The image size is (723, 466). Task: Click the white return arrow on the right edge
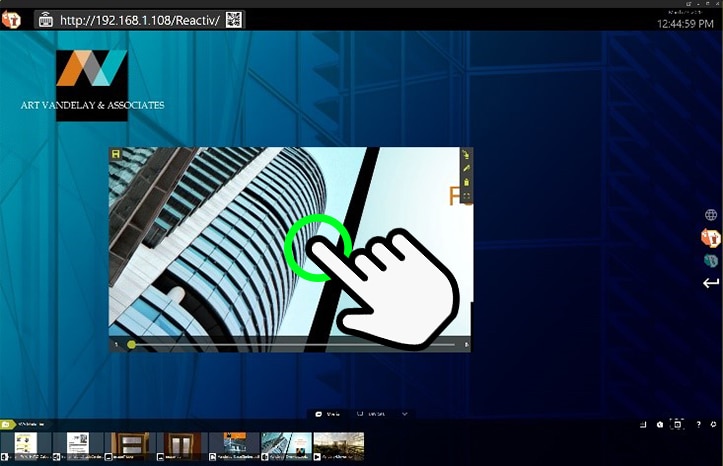pyautogui.click(x=711, y=283)
